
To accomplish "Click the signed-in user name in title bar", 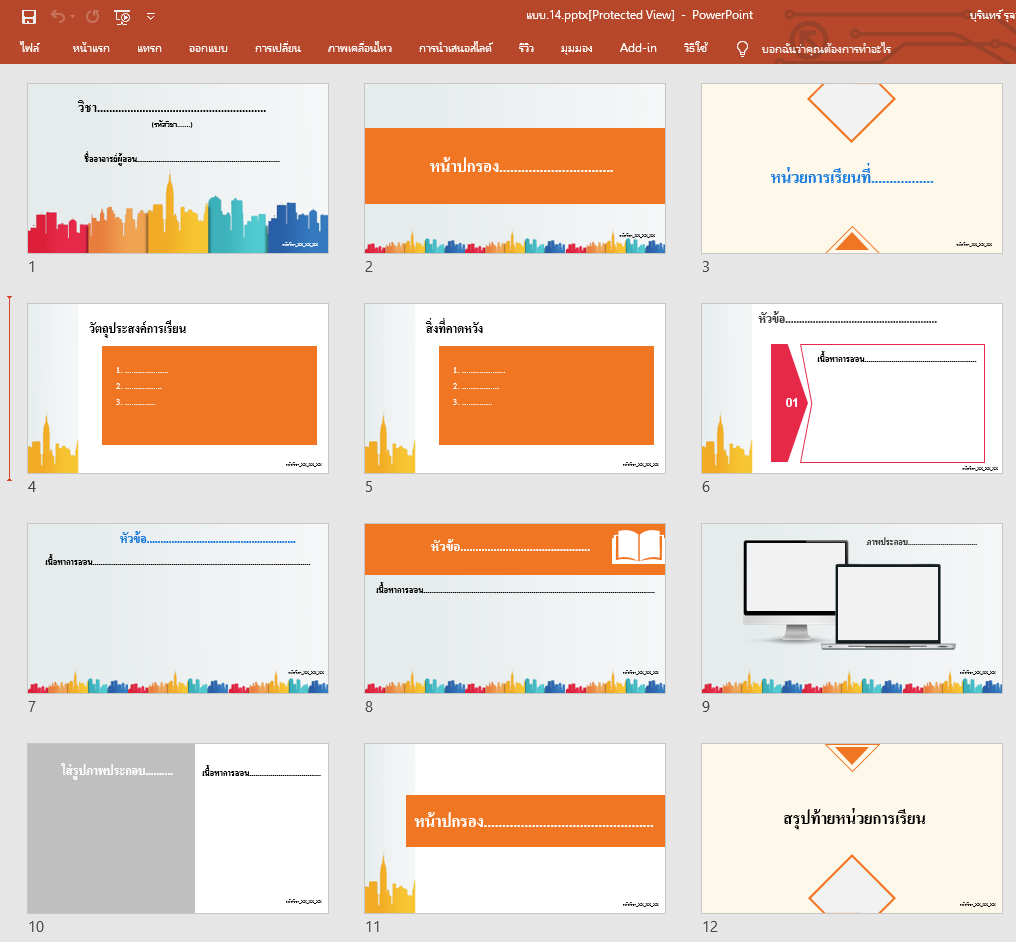I will pos(992,15).
